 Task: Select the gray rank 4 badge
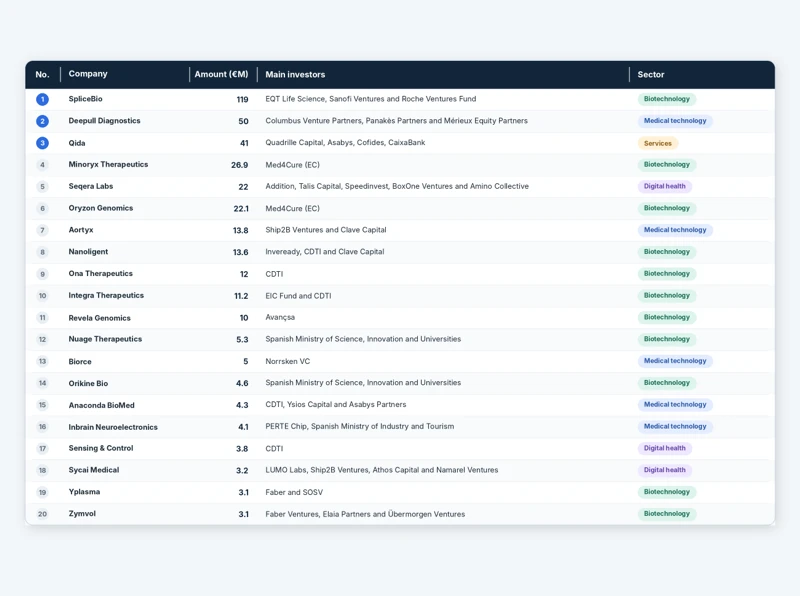point(42,165)
